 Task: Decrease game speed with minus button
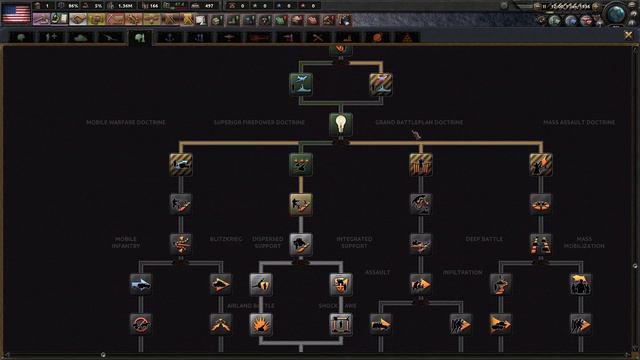[538, 6]
